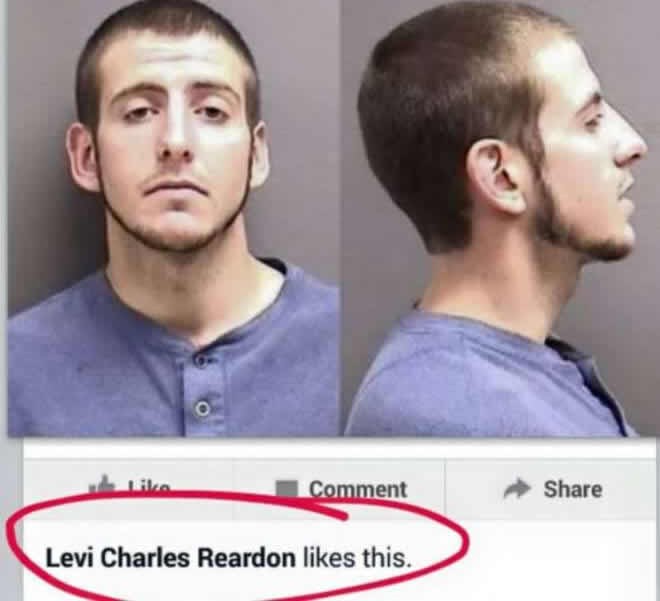This screenshot has width=660, height=601.
Task: Click the divider line left of Share
Action: click(444, 488)
